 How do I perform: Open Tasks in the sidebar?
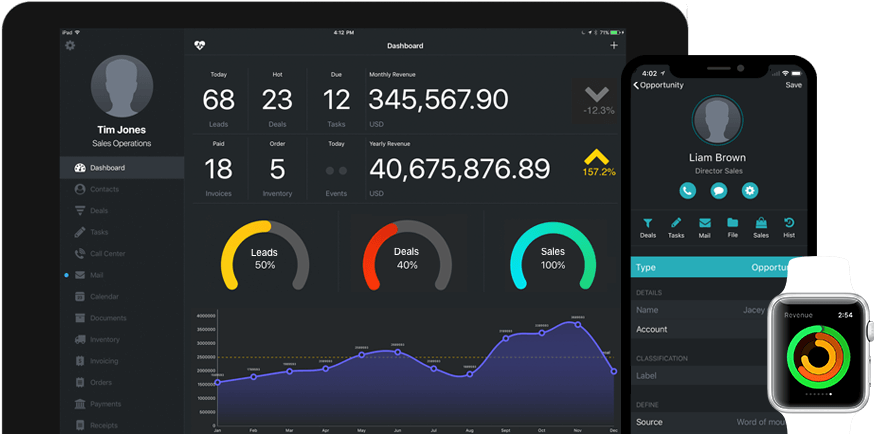122,232
